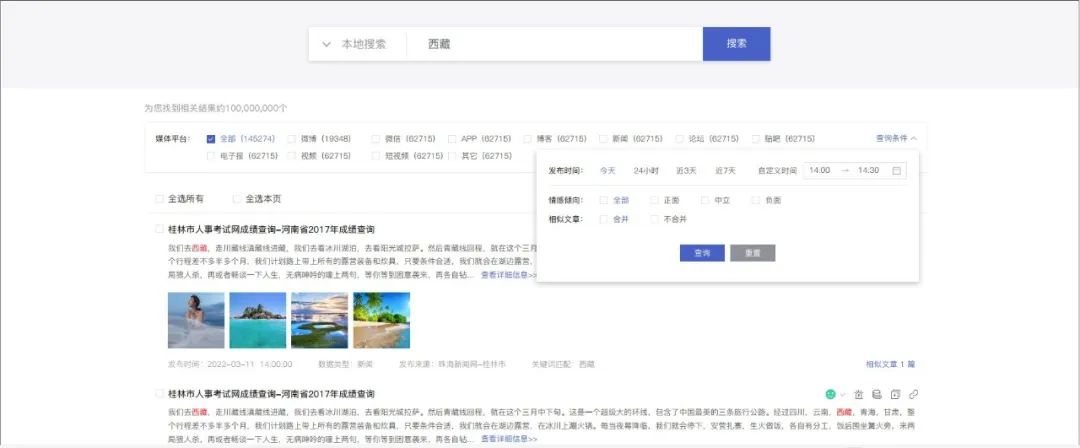
Task: Click the alert siren icon in second result
Action: coord(858,394)
